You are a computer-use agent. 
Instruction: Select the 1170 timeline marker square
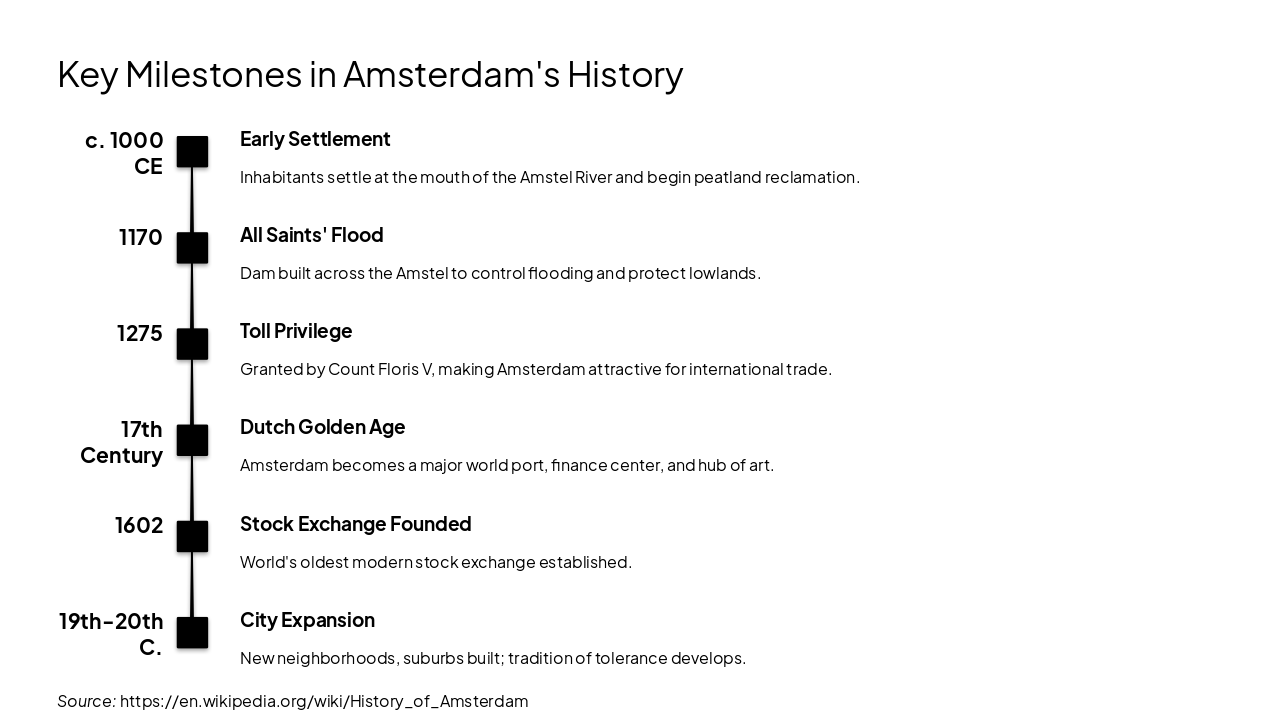pos(192,248)
